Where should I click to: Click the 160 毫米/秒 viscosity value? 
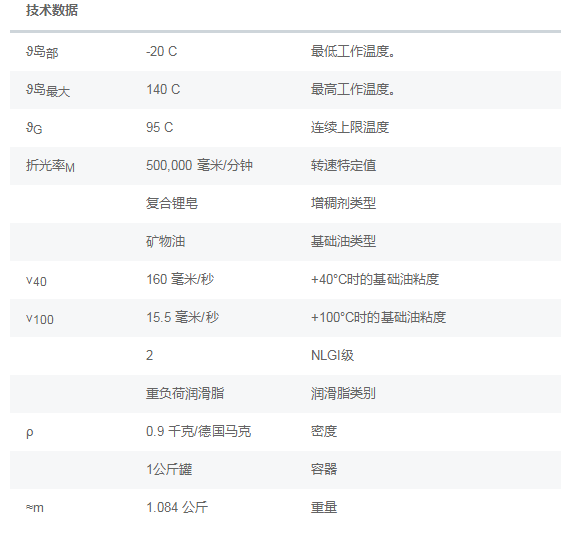click(180, 279)
